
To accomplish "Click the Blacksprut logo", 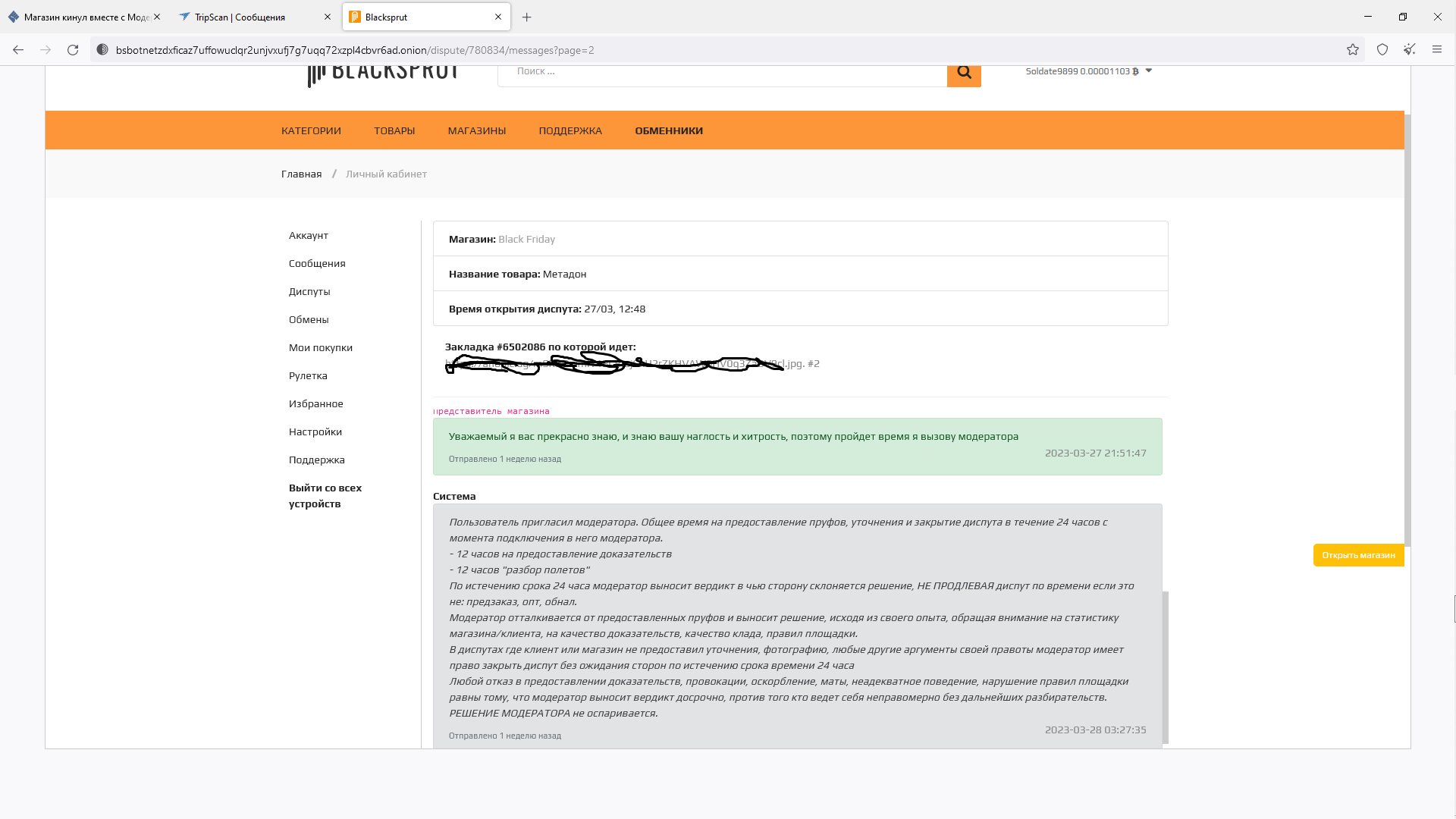I will click(382, 74).
